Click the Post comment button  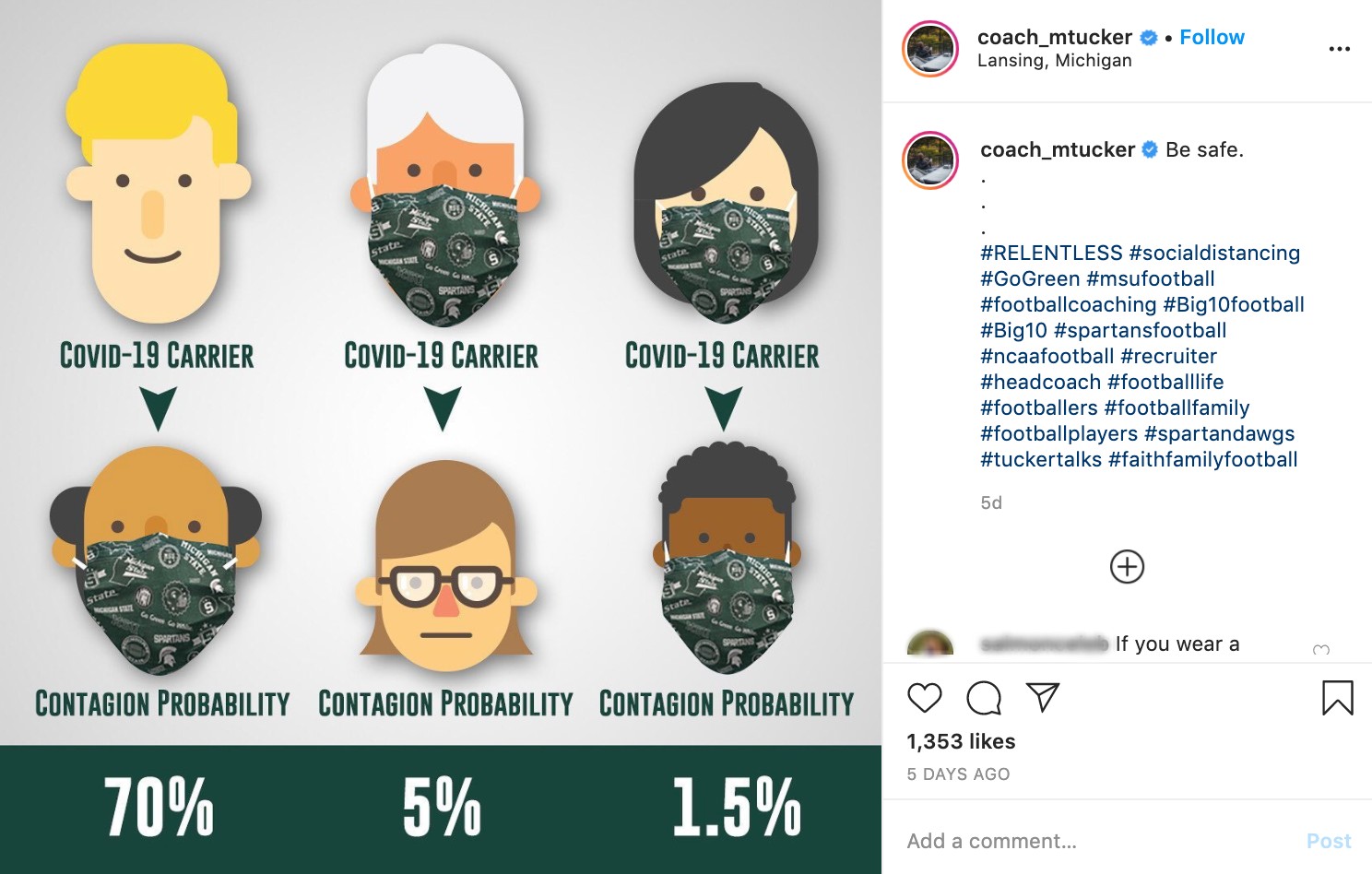coord(1329,841)
